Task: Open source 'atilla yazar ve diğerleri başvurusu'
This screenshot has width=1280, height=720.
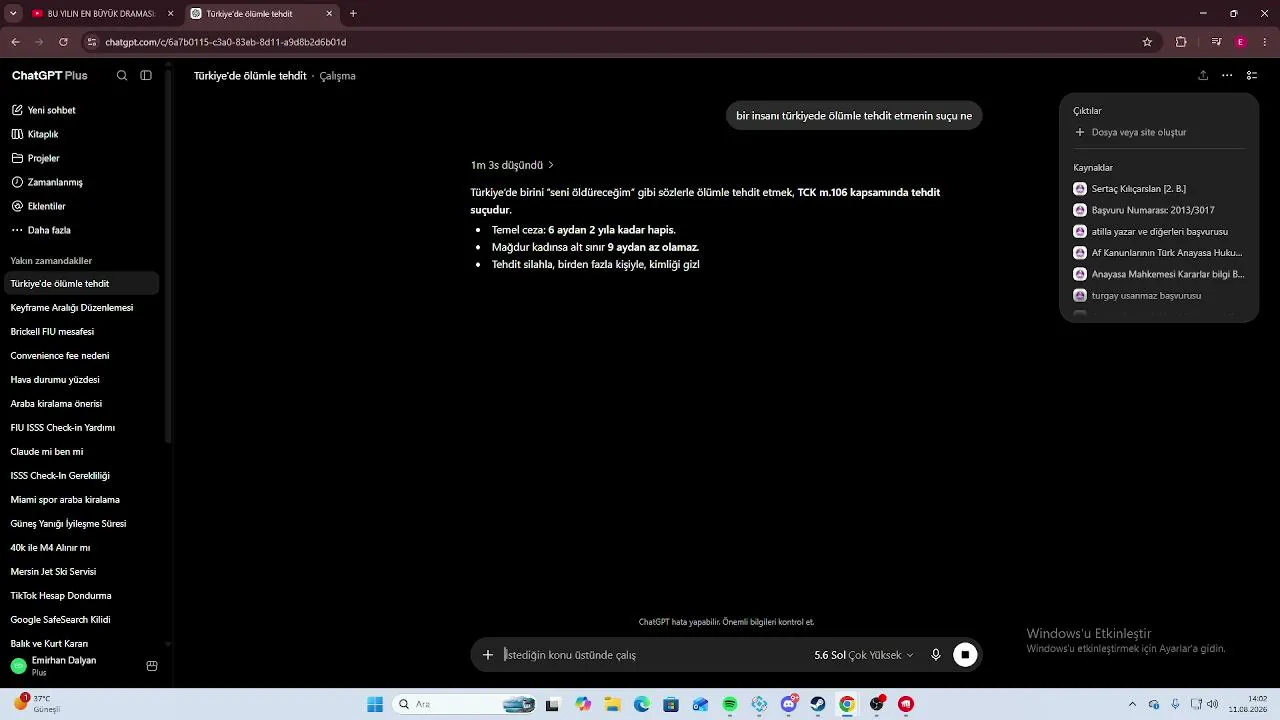Action: (1158, 232)
